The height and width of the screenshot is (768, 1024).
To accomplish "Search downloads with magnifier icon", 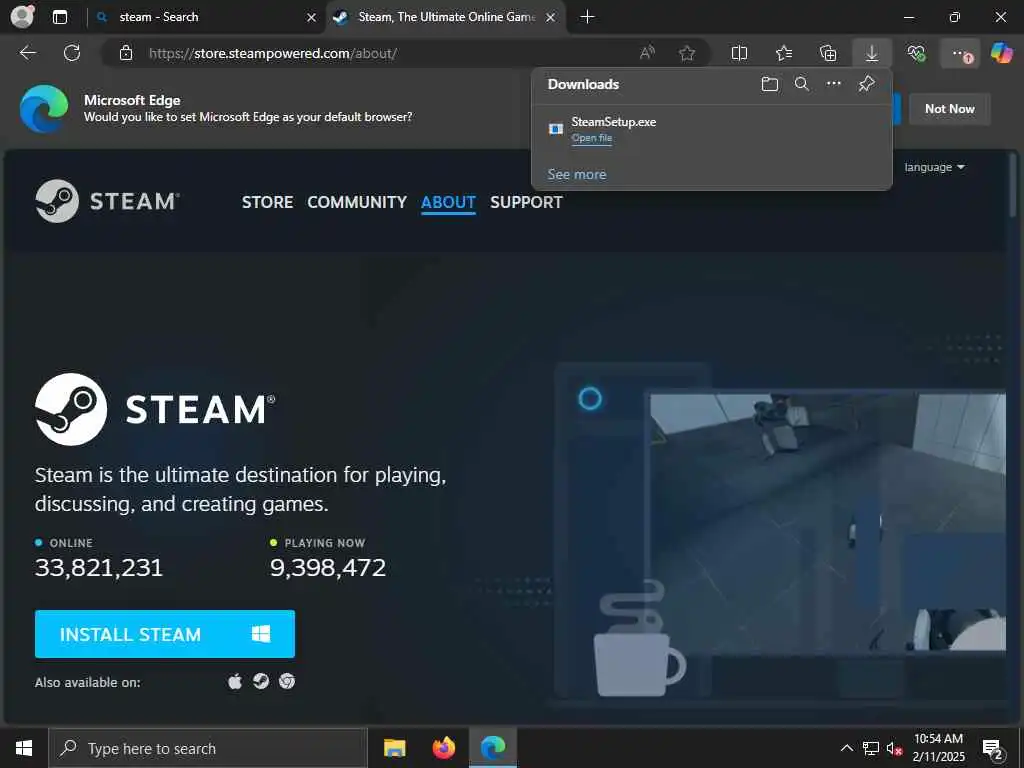I will tap(802, 84).
